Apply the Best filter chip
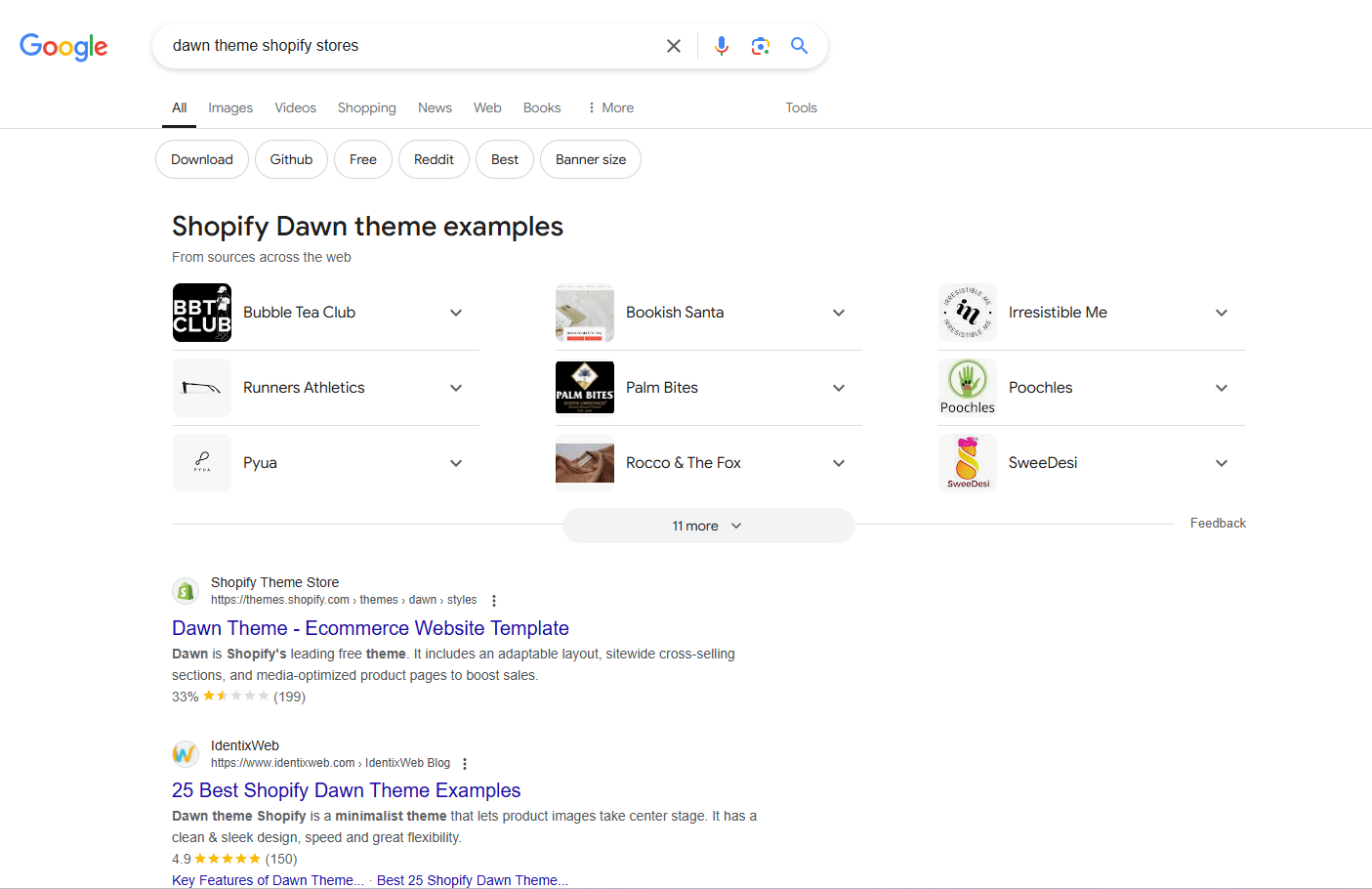This screenshot has width=1372, height=889. (x=505, y=159)
